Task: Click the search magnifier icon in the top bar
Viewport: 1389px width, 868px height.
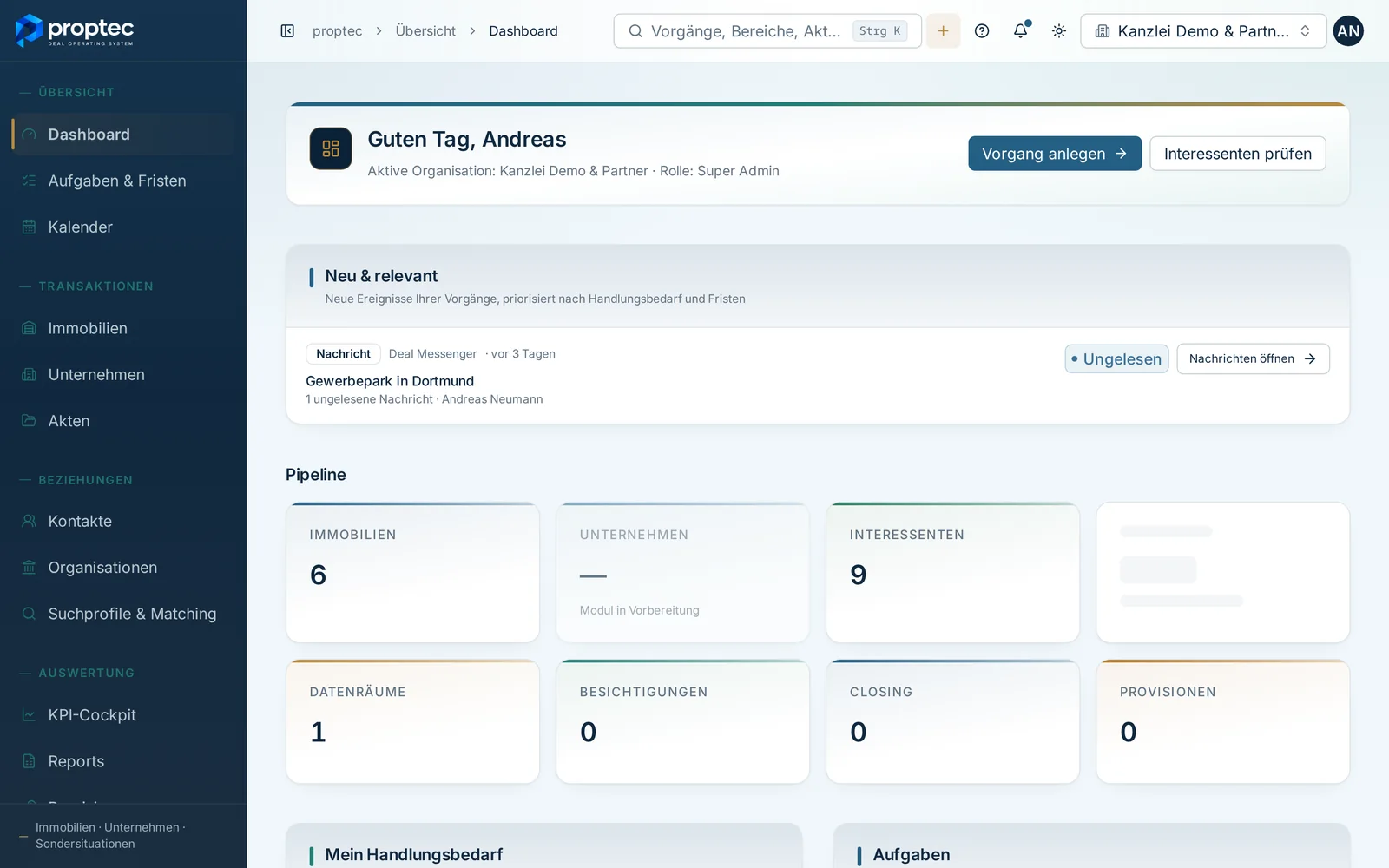Action: [635, 31]
